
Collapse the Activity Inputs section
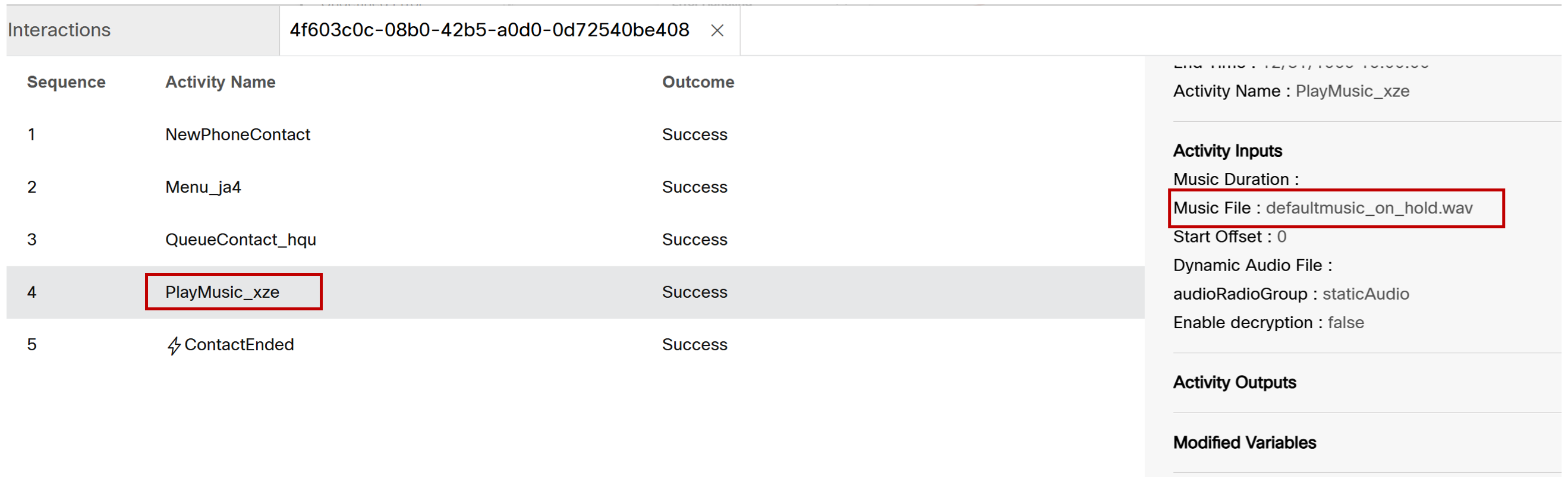coord(1227,151)
